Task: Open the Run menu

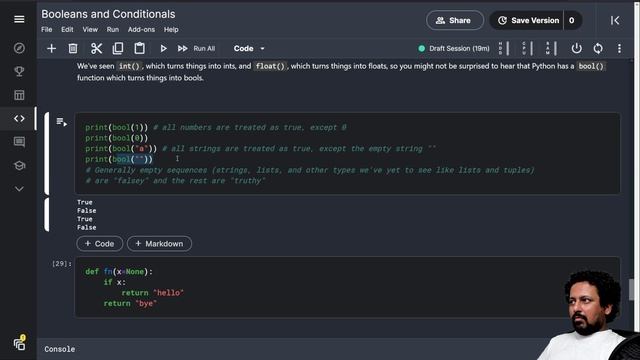Action: (113, 29)
